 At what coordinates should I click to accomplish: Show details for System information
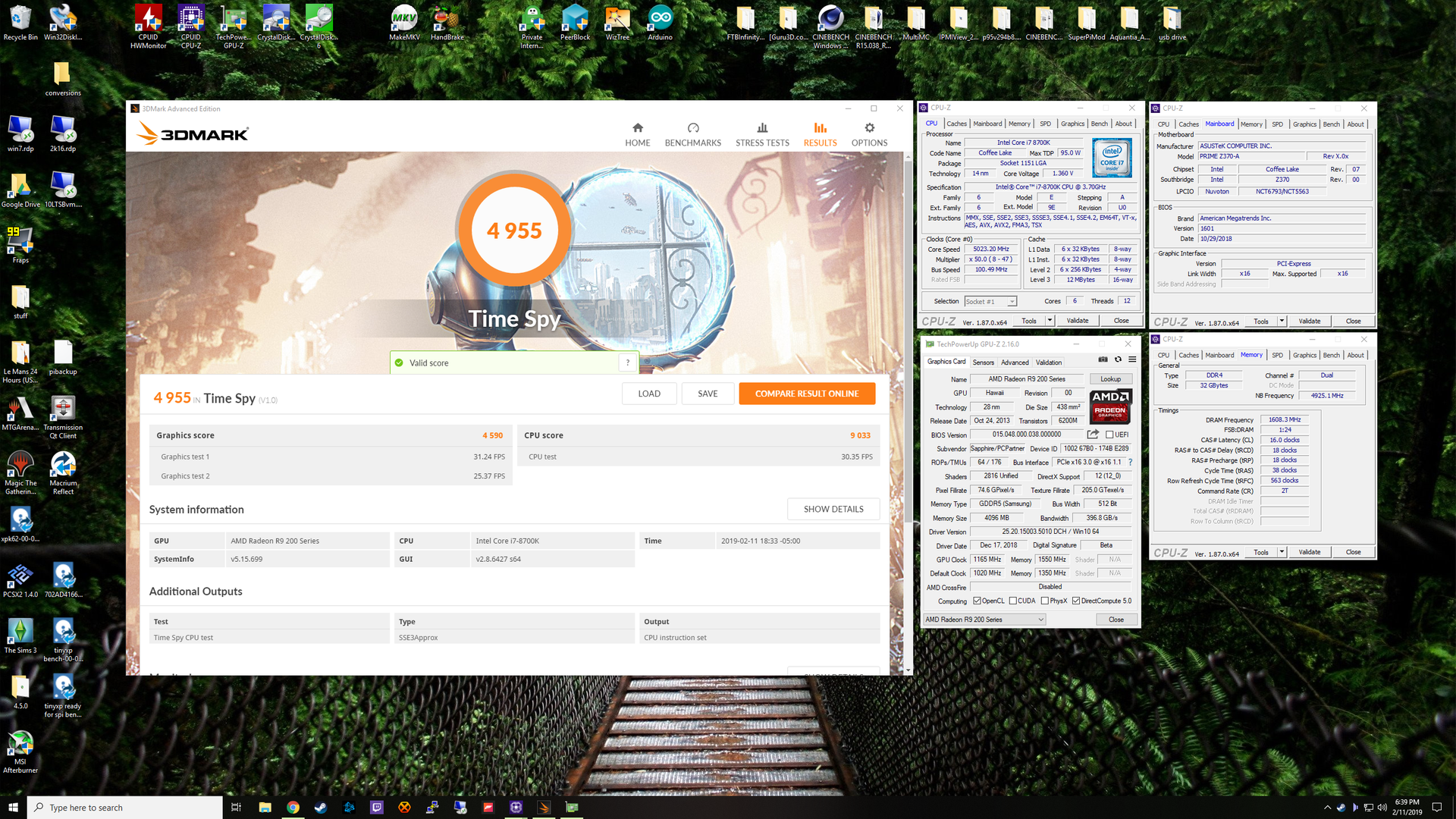(x=833, y=509)
